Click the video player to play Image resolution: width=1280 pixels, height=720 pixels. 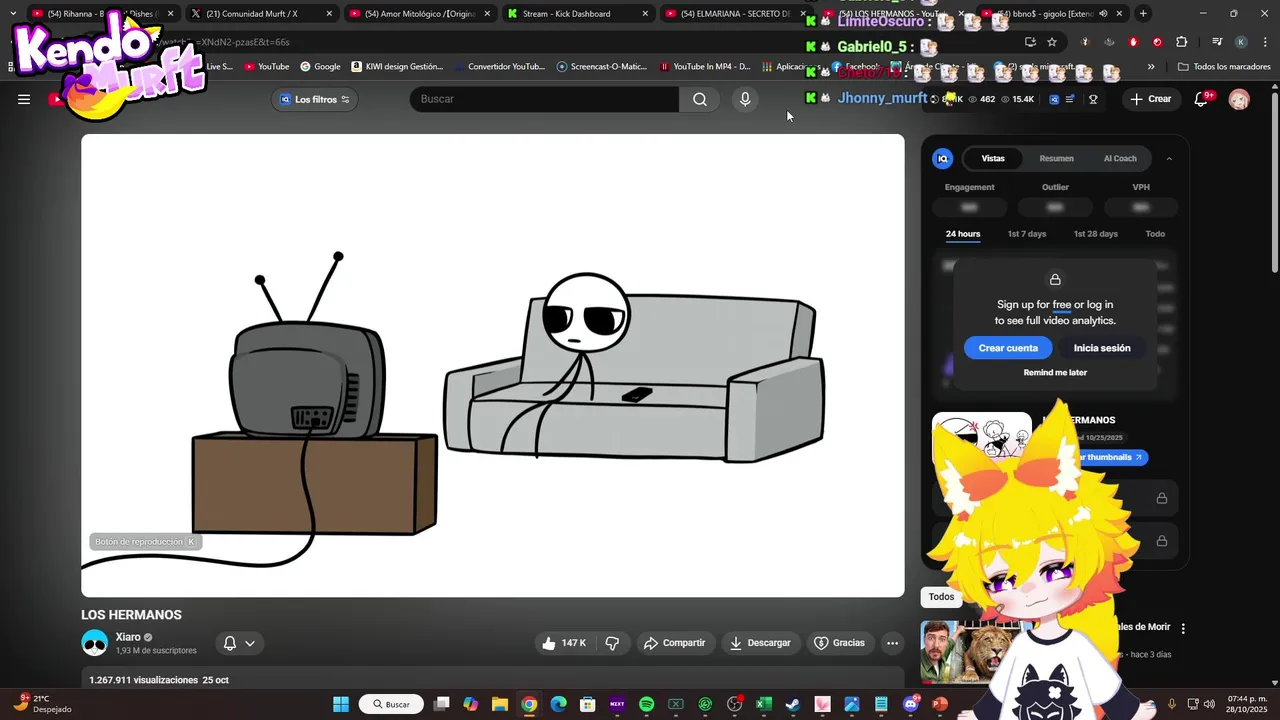pyautogui.click(x=493, y=366)
